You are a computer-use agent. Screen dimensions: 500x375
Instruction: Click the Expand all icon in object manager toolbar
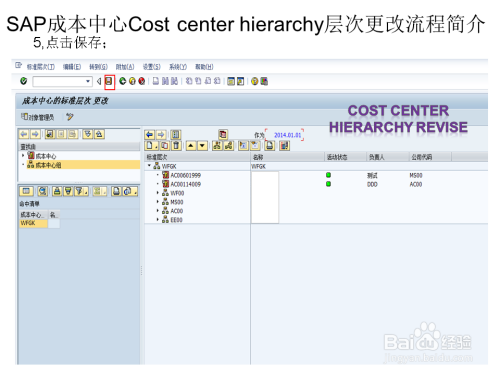point(88,134)
